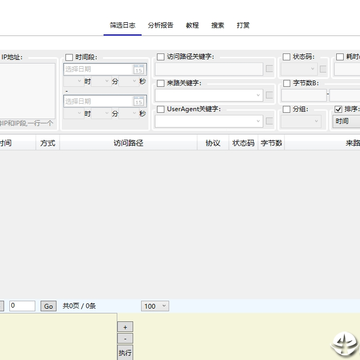Click the page number field showing 0
Screen dimensions: 360x360
[22, 306]
